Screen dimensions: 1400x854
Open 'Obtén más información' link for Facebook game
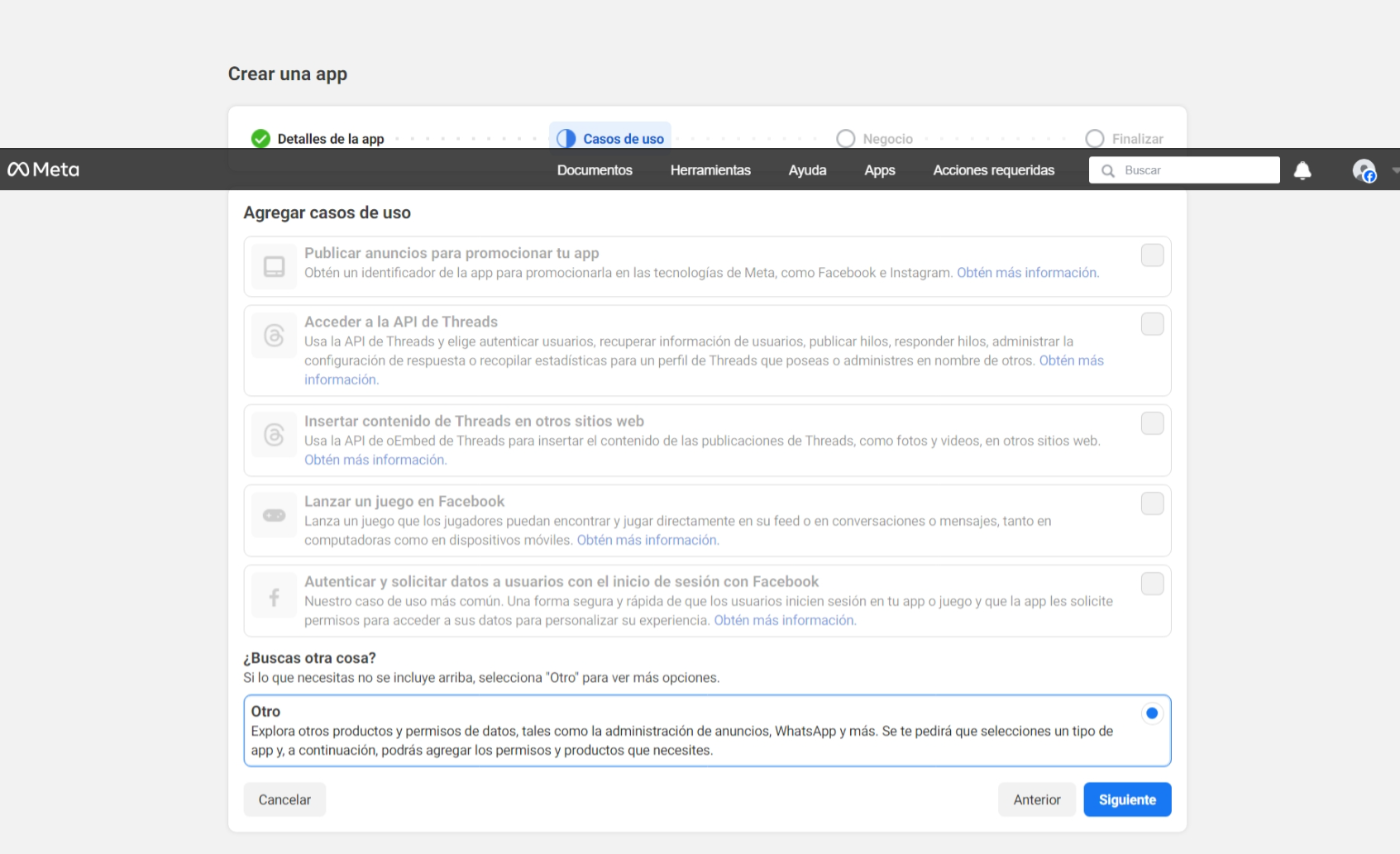pyautogui.click(x=647, y=540)
